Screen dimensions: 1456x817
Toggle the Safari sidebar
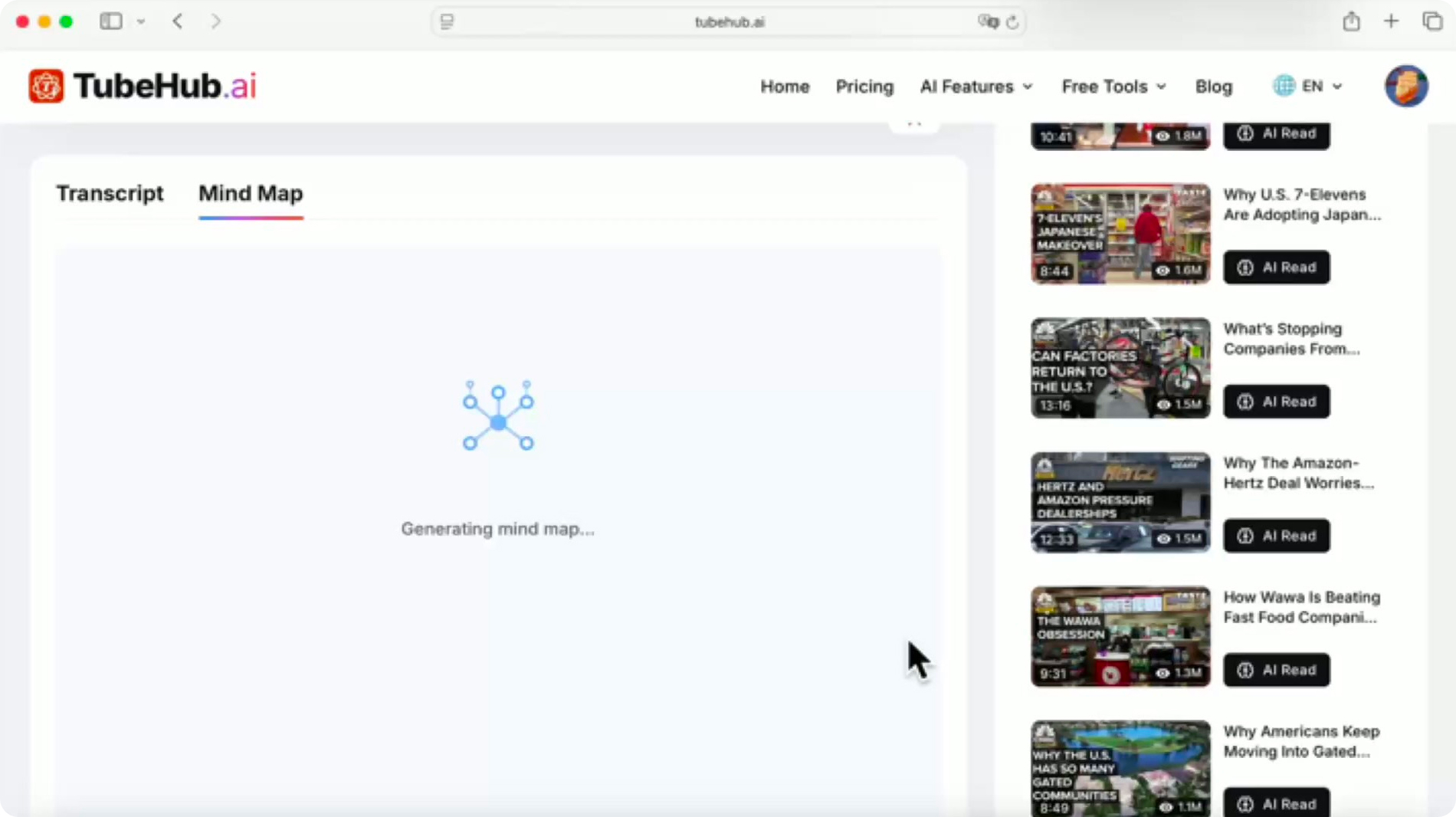pyautogui.click(x=111, y=21)
